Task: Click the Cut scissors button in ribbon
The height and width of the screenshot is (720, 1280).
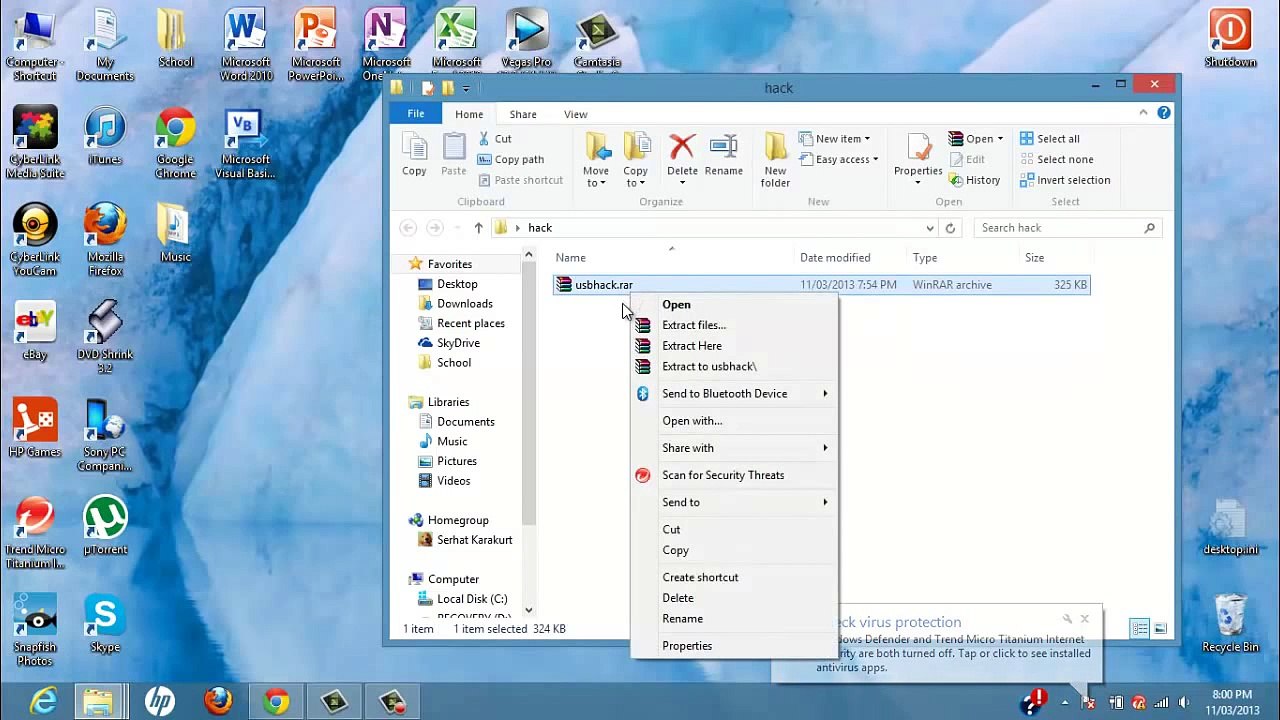Action: [x=495, y=139]
